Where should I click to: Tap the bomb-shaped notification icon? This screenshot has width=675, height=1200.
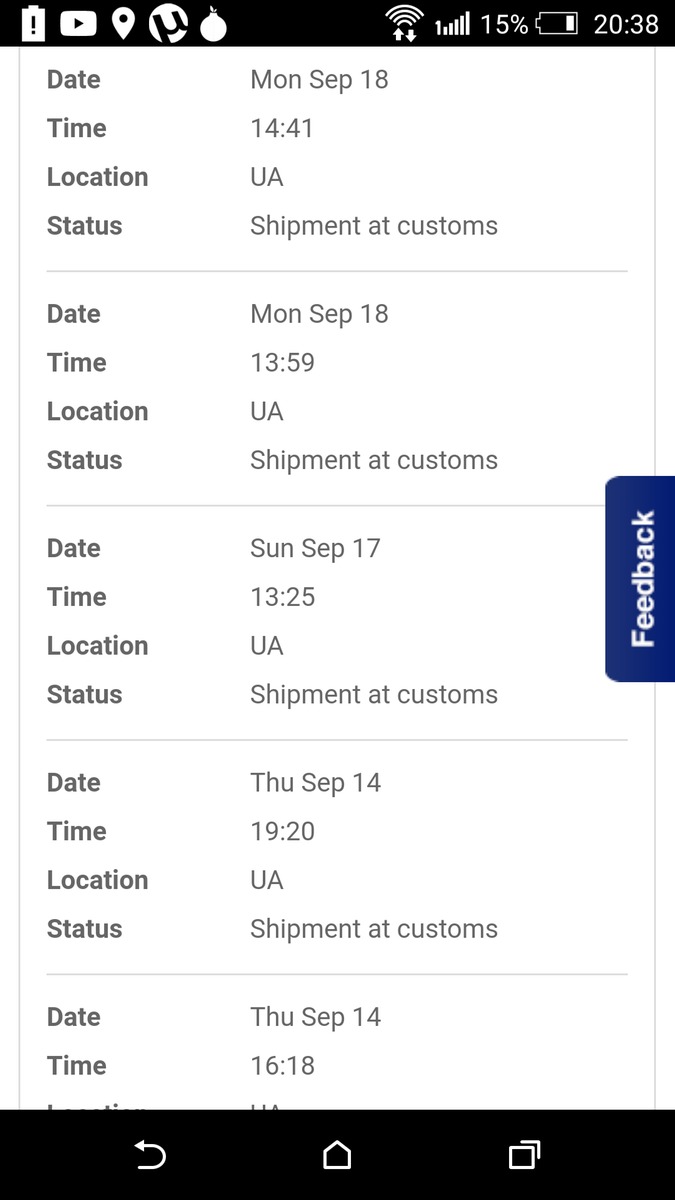214,23
